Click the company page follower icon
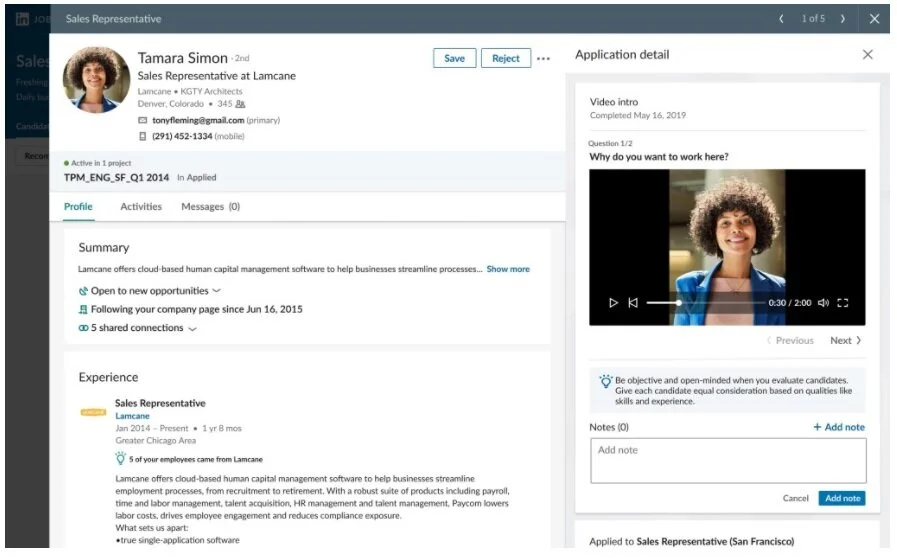Screen dimensions: 897x558 [x=83, y=310]
